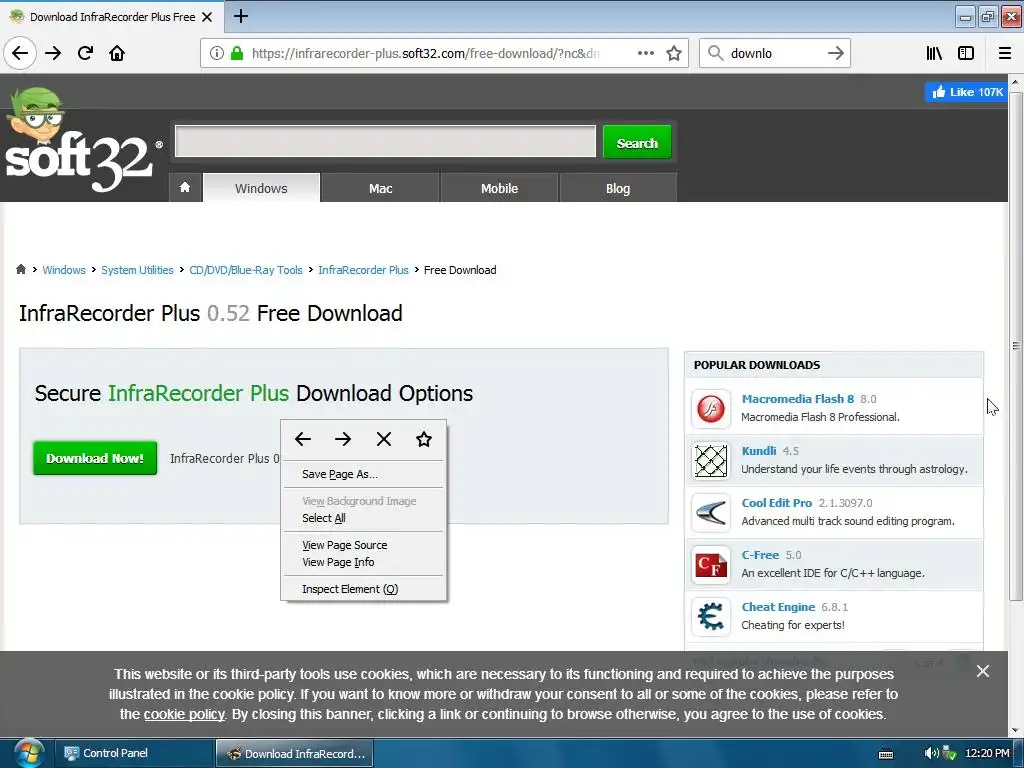Click the search go arrow in search bar
The height and width of the screenshot is (768, 1024).
pos(835,53)
